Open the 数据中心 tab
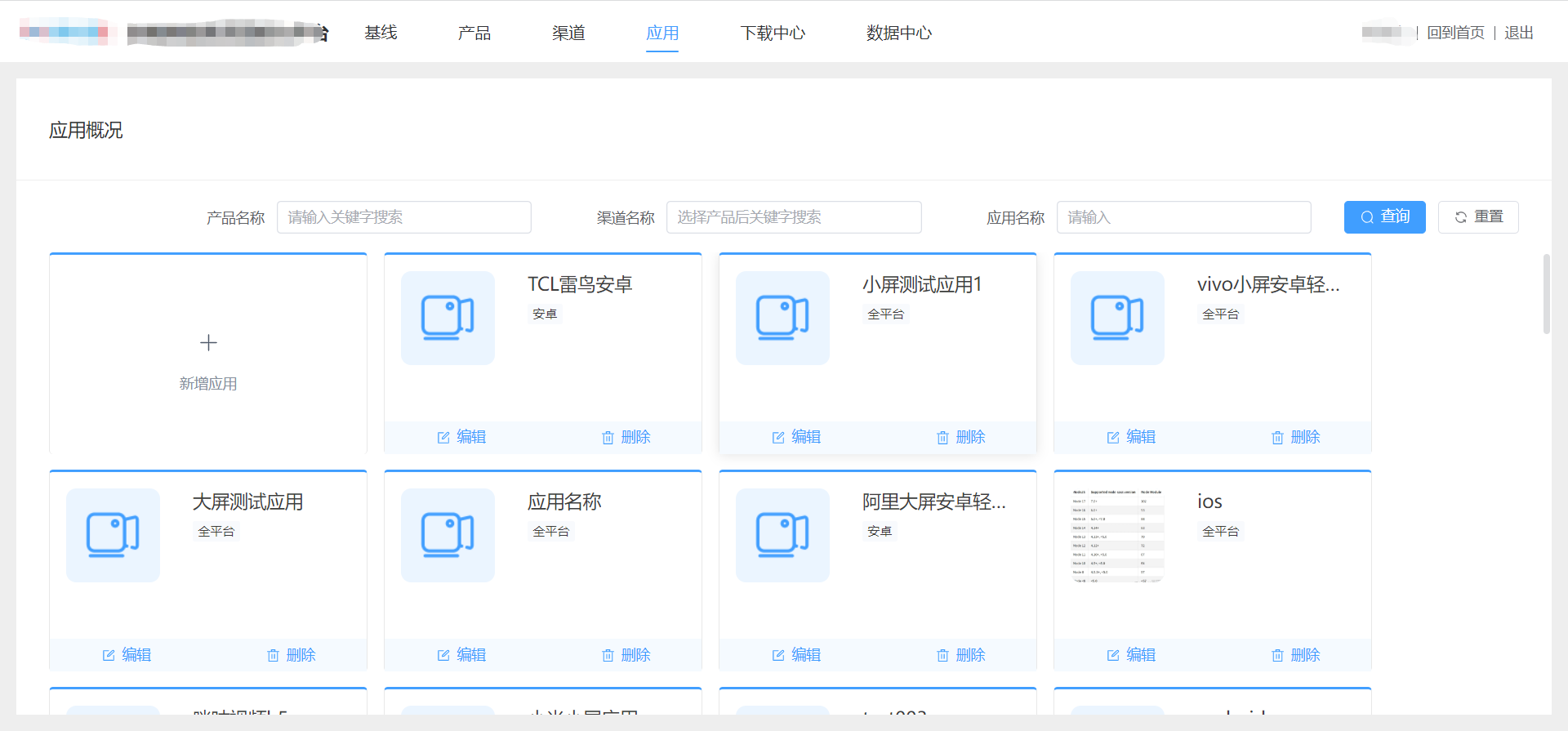This screenshot has height=731, width=1568. (899, 33)
